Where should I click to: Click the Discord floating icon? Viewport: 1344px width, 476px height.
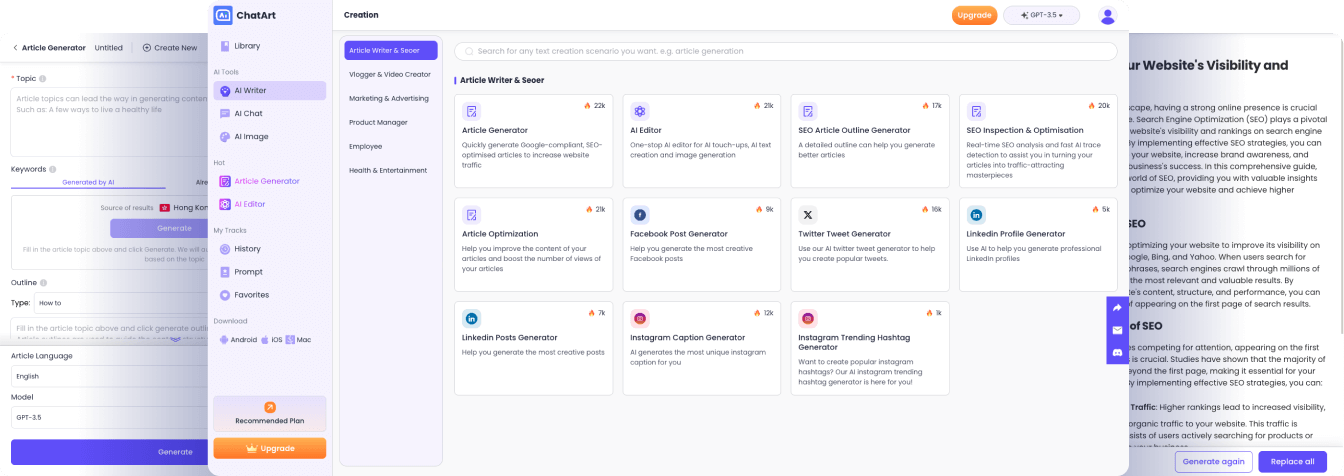coord(1117,352)
